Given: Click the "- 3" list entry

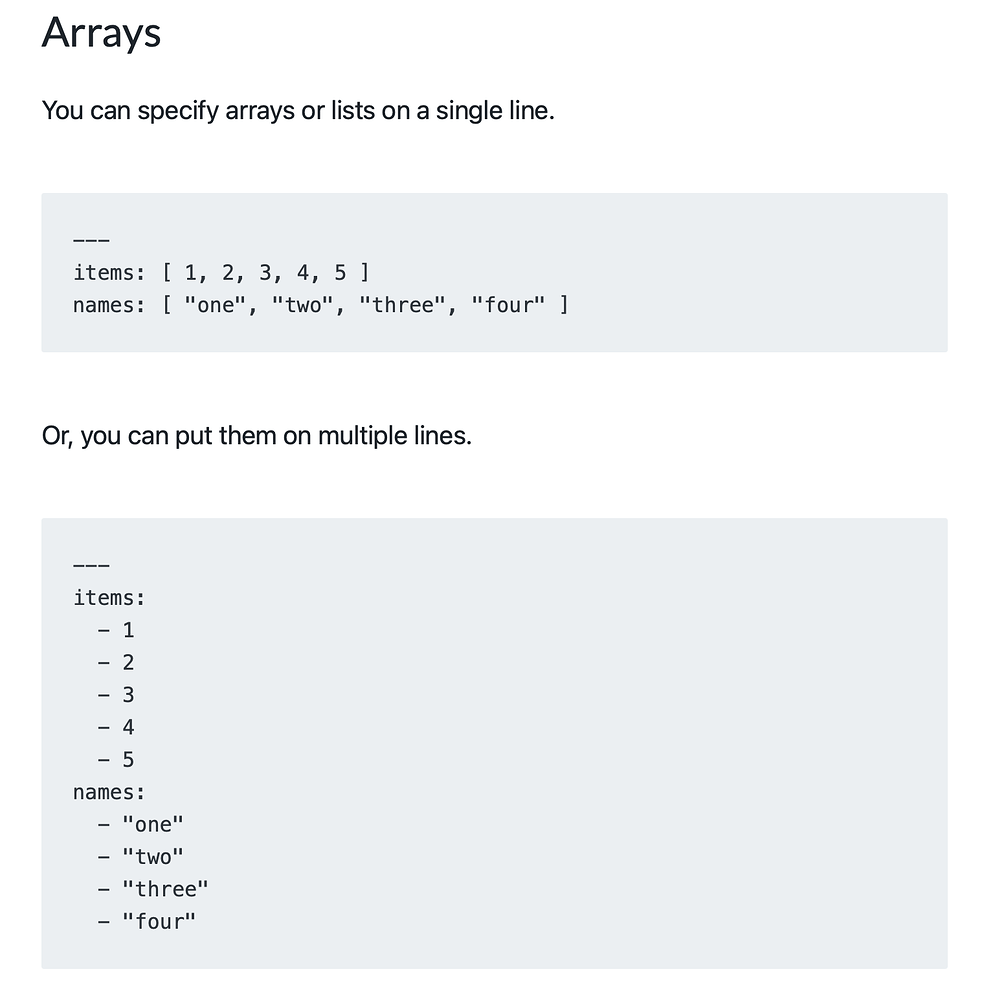Looking at the screenshot, I should point(116,695).
